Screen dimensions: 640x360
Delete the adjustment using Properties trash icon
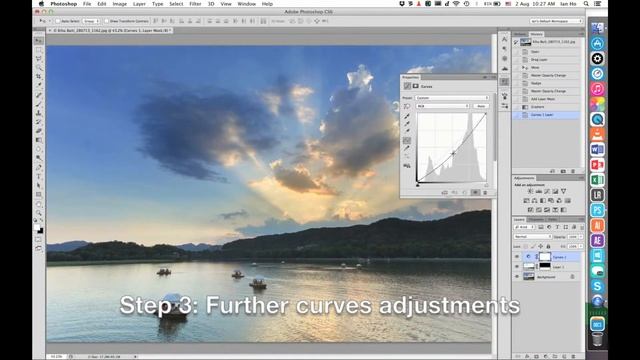[x=485, y=193]
